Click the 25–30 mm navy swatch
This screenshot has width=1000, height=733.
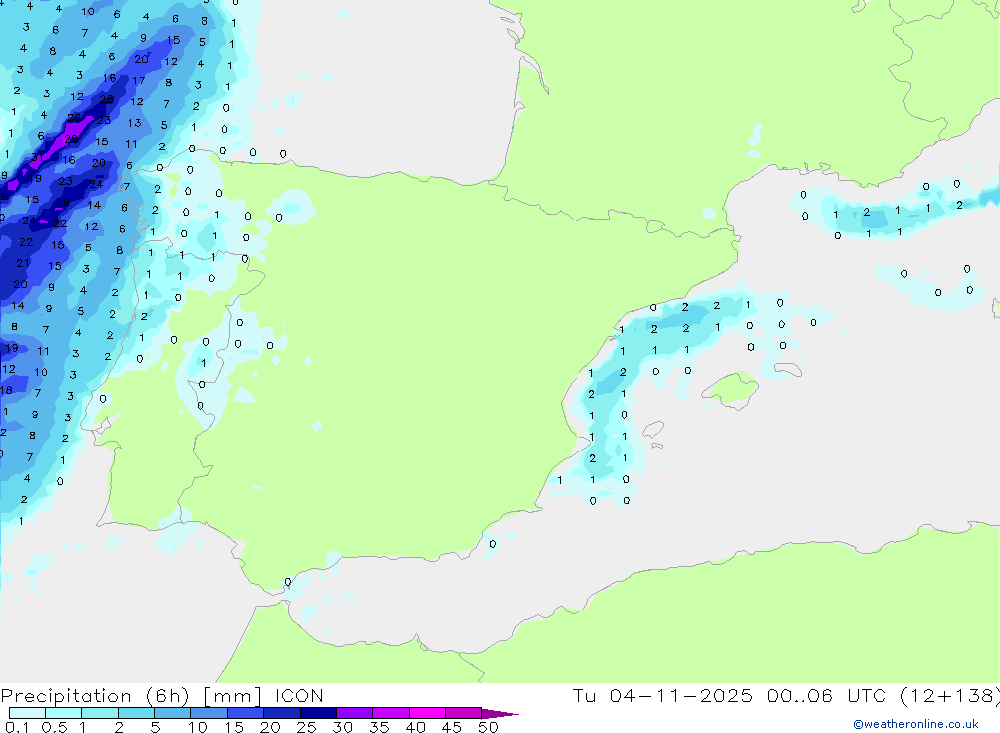[x=318, y=713]
